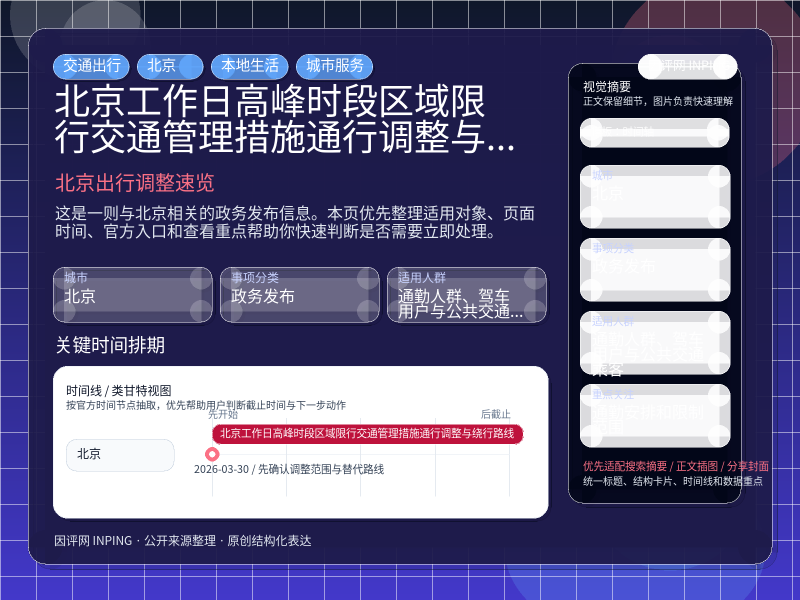The image size is (800, 600).
Task: Select the 北京 tag pill
Action: coord(170,66)
